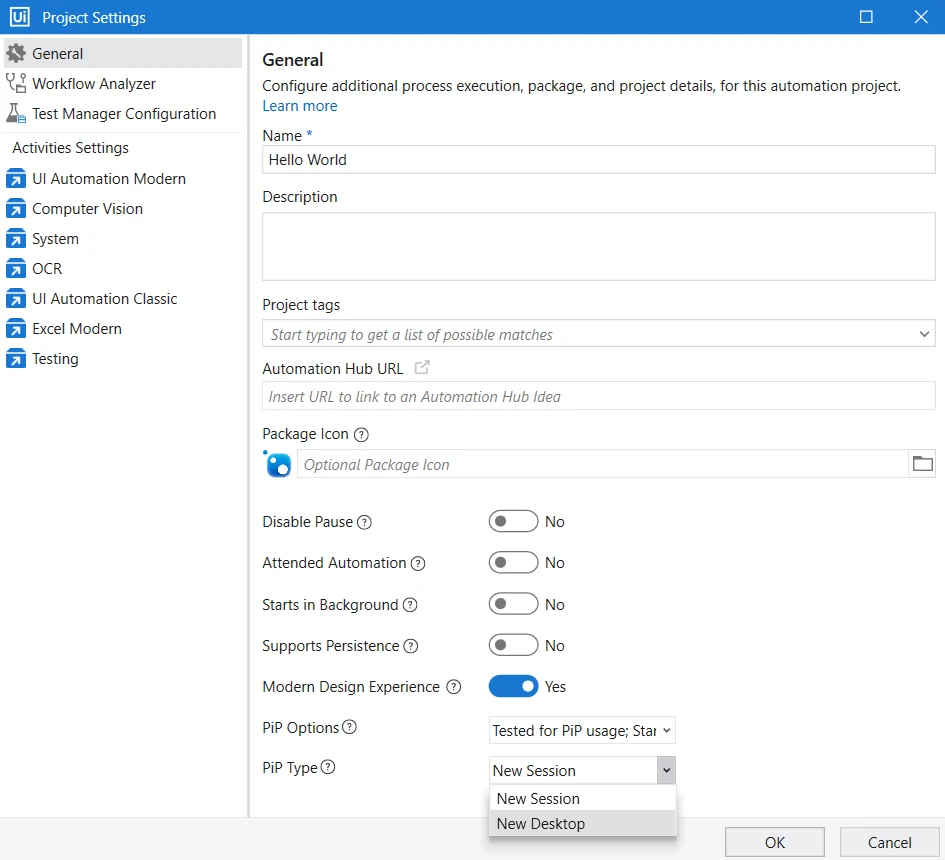Open OCR activities settings

tap(123, 268)
